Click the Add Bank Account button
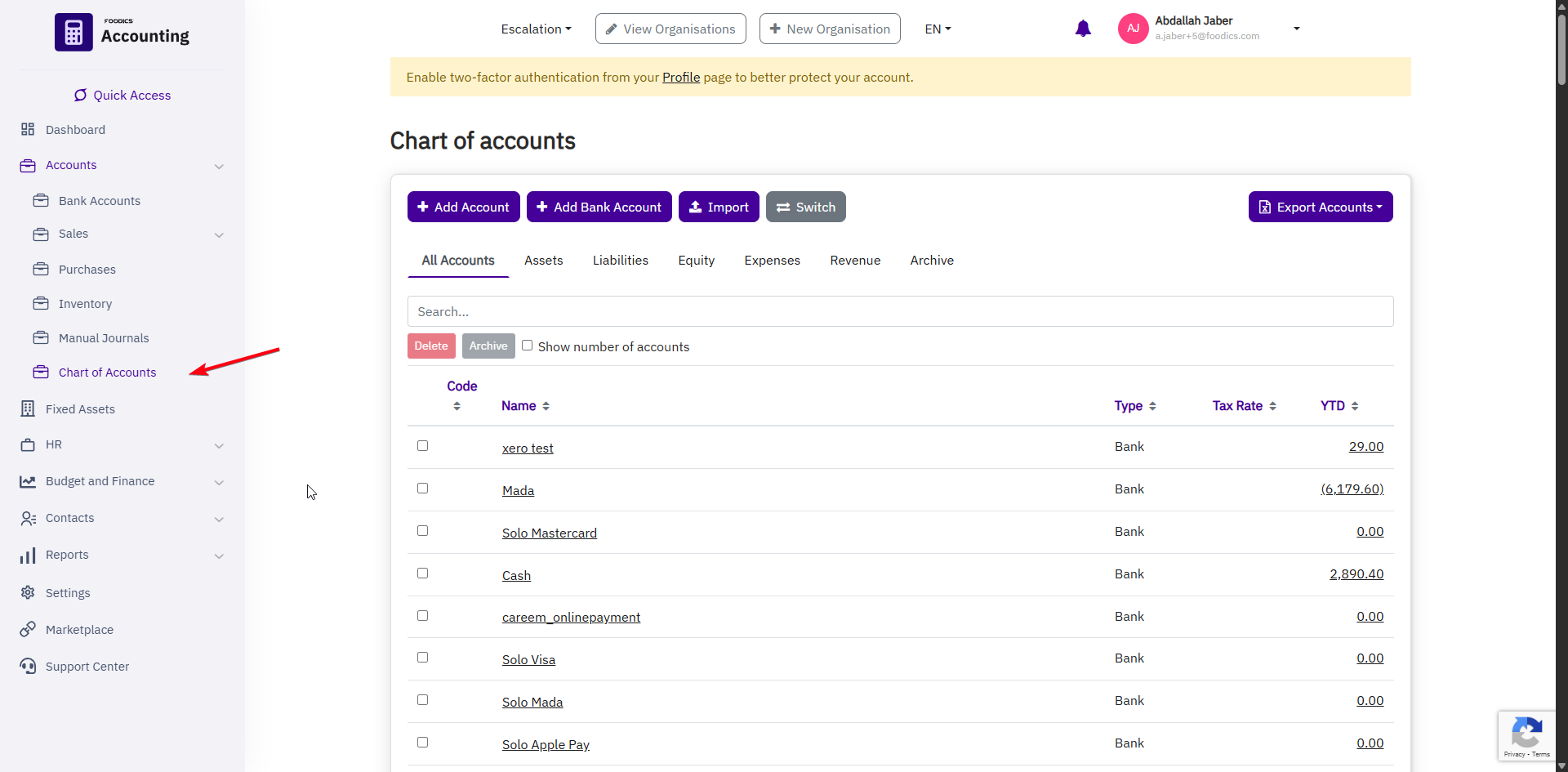This screenshot has height=772, width=1568. click(x=599, y=207)
